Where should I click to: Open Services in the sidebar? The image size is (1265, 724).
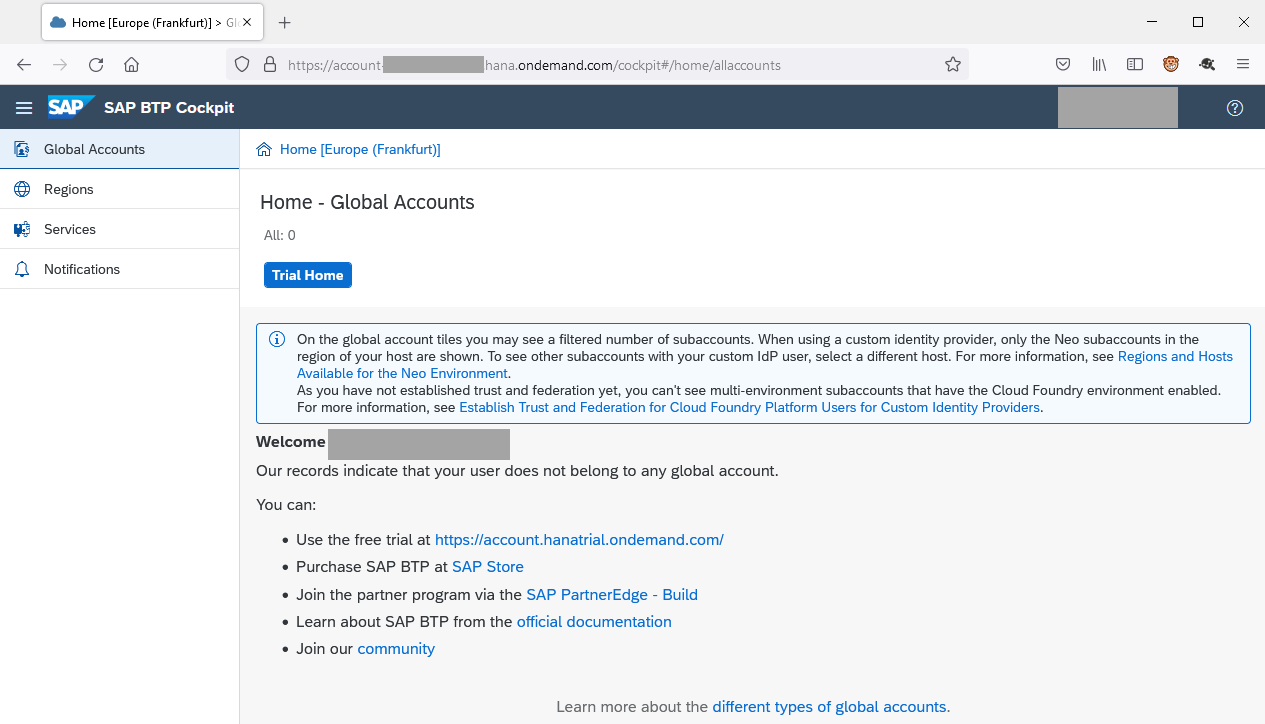pyautogui.click(x=120, y=229)
